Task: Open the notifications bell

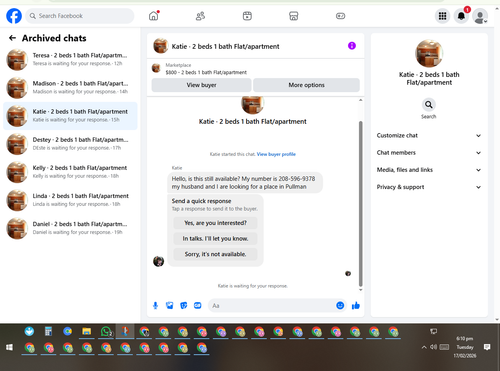Action: click(461, 16)
